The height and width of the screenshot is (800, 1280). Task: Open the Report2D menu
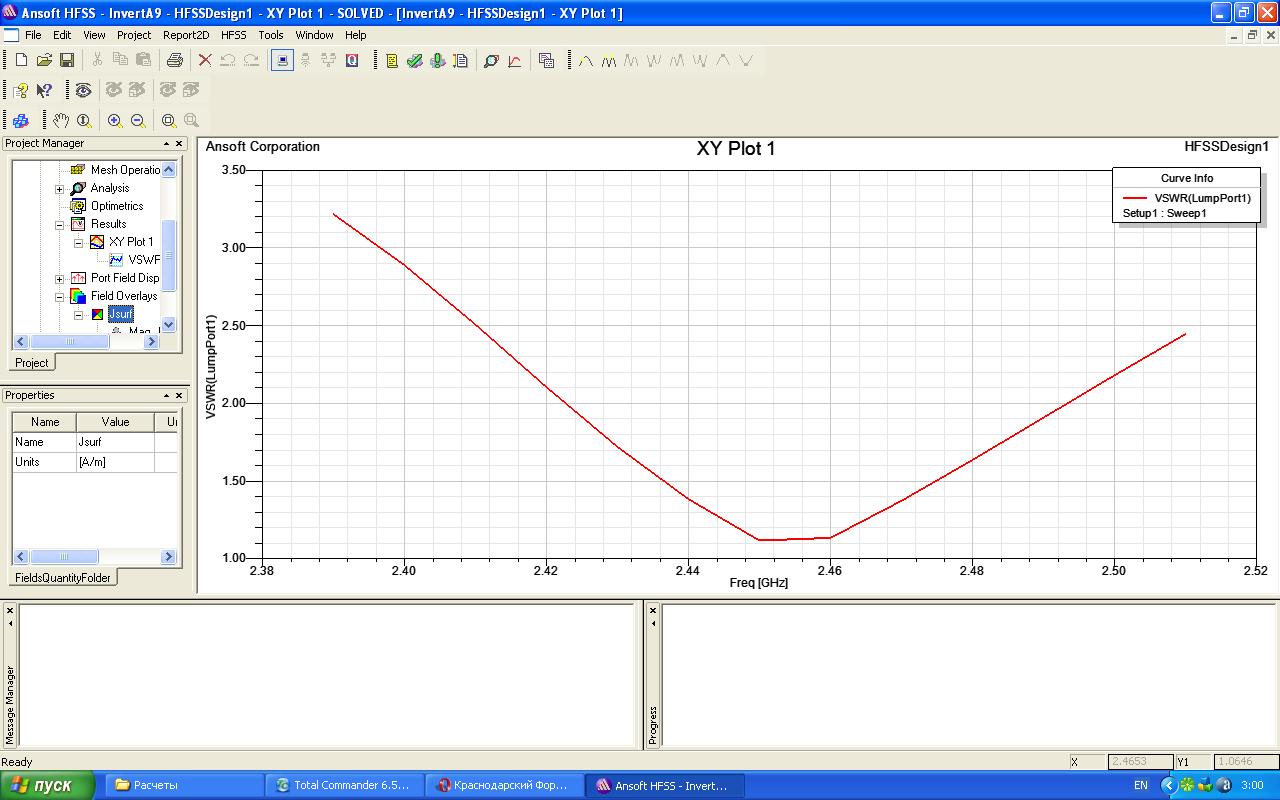coord(186,35)
